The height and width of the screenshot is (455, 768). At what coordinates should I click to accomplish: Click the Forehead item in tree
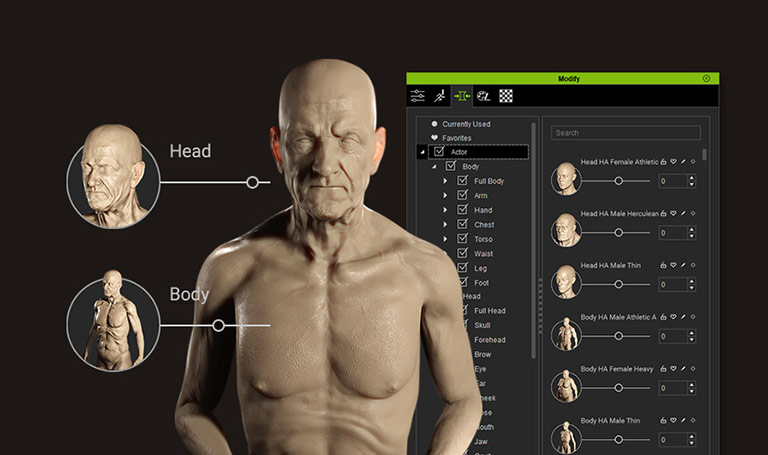click(x=489, y=340)
